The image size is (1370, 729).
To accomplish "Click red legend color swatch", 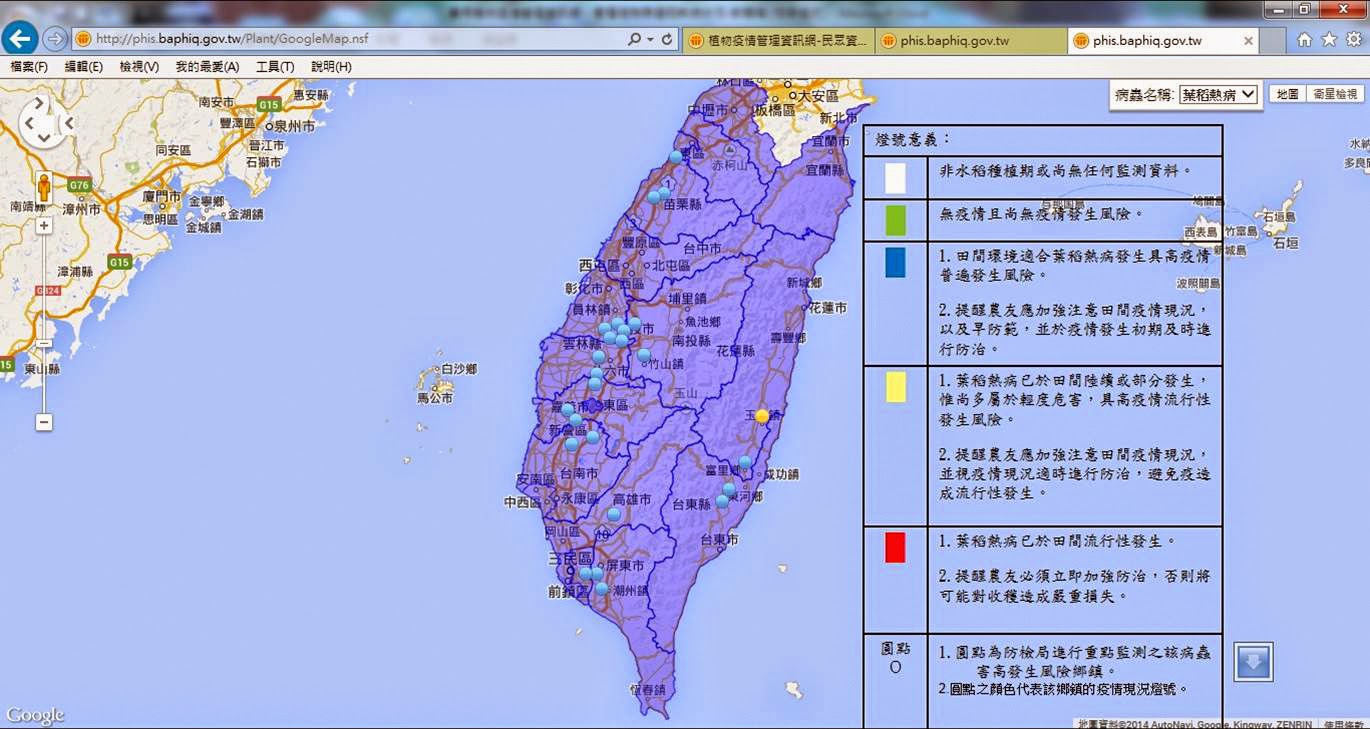I will click(x=895, y=547).
